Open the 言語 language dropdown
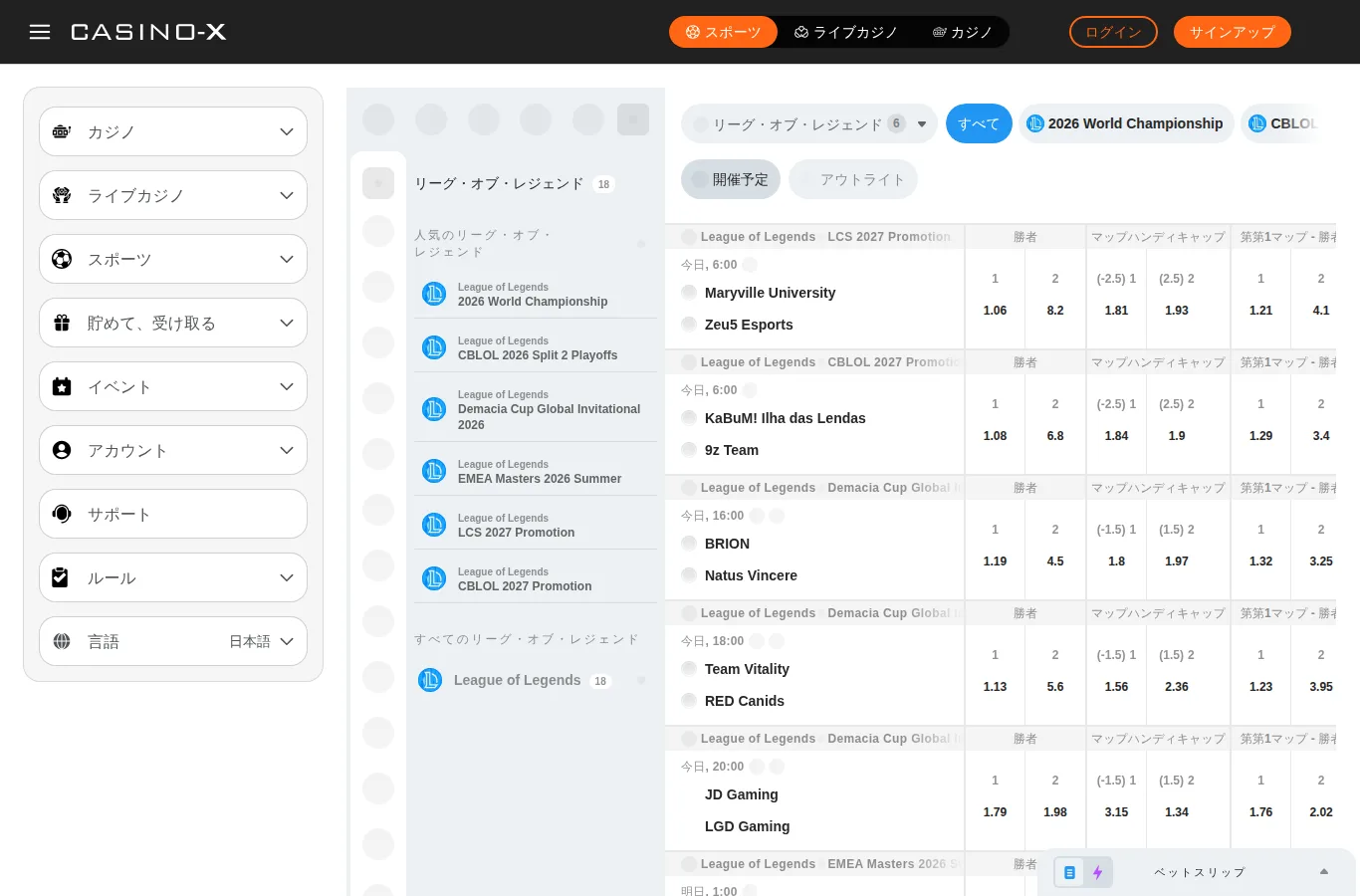This screenshot has width=1360, height=896. (x=173, y=641)
